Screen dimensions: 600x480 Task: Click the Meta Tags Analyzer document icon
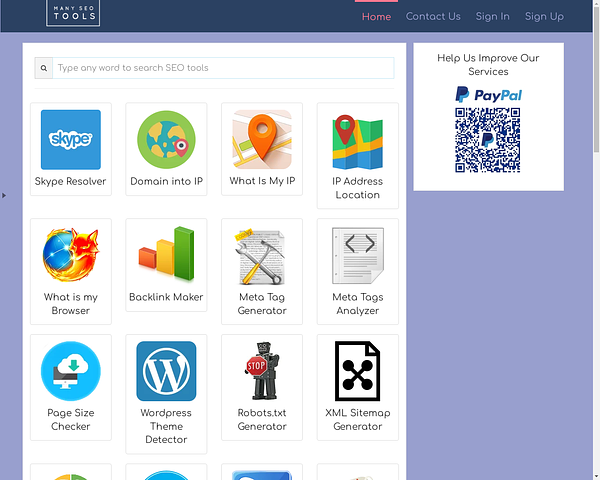click(x=357, y=256)
